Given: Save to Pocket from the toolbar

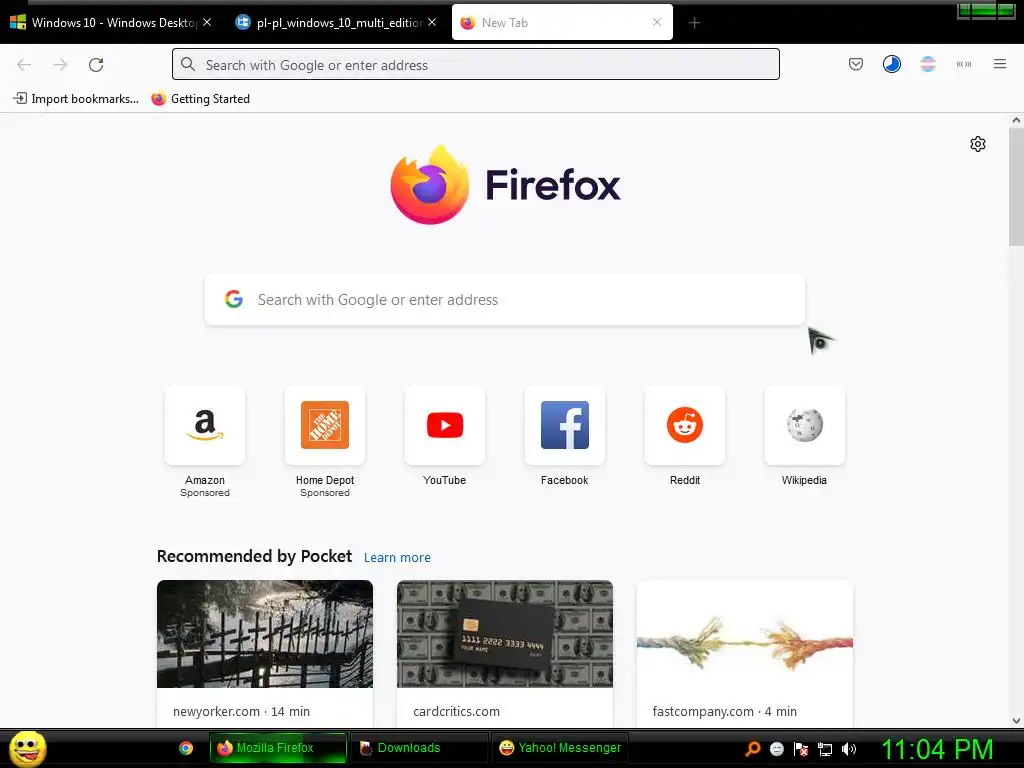Looking at the screenshot, I should 856,64.
